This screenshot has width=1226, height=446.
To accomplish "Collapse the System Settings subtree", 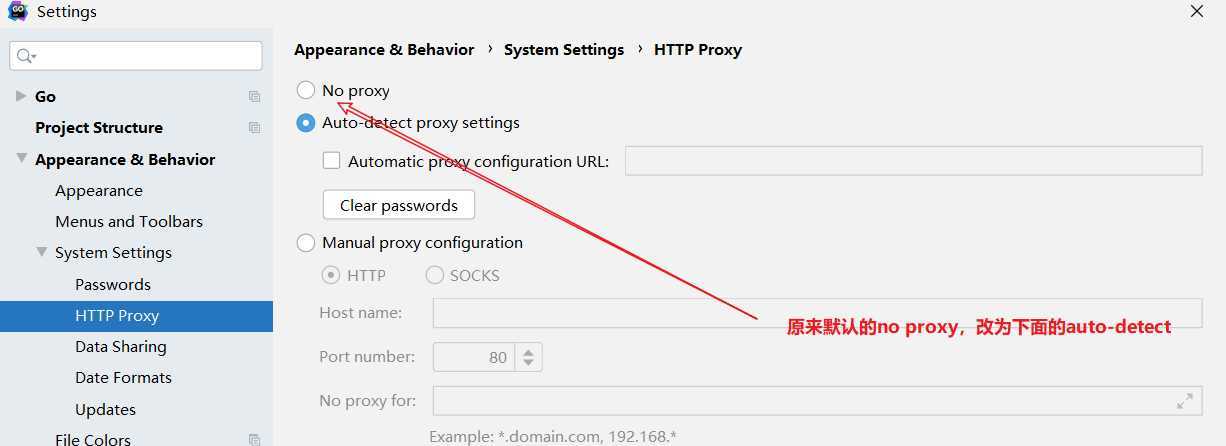I will [42, 252].
